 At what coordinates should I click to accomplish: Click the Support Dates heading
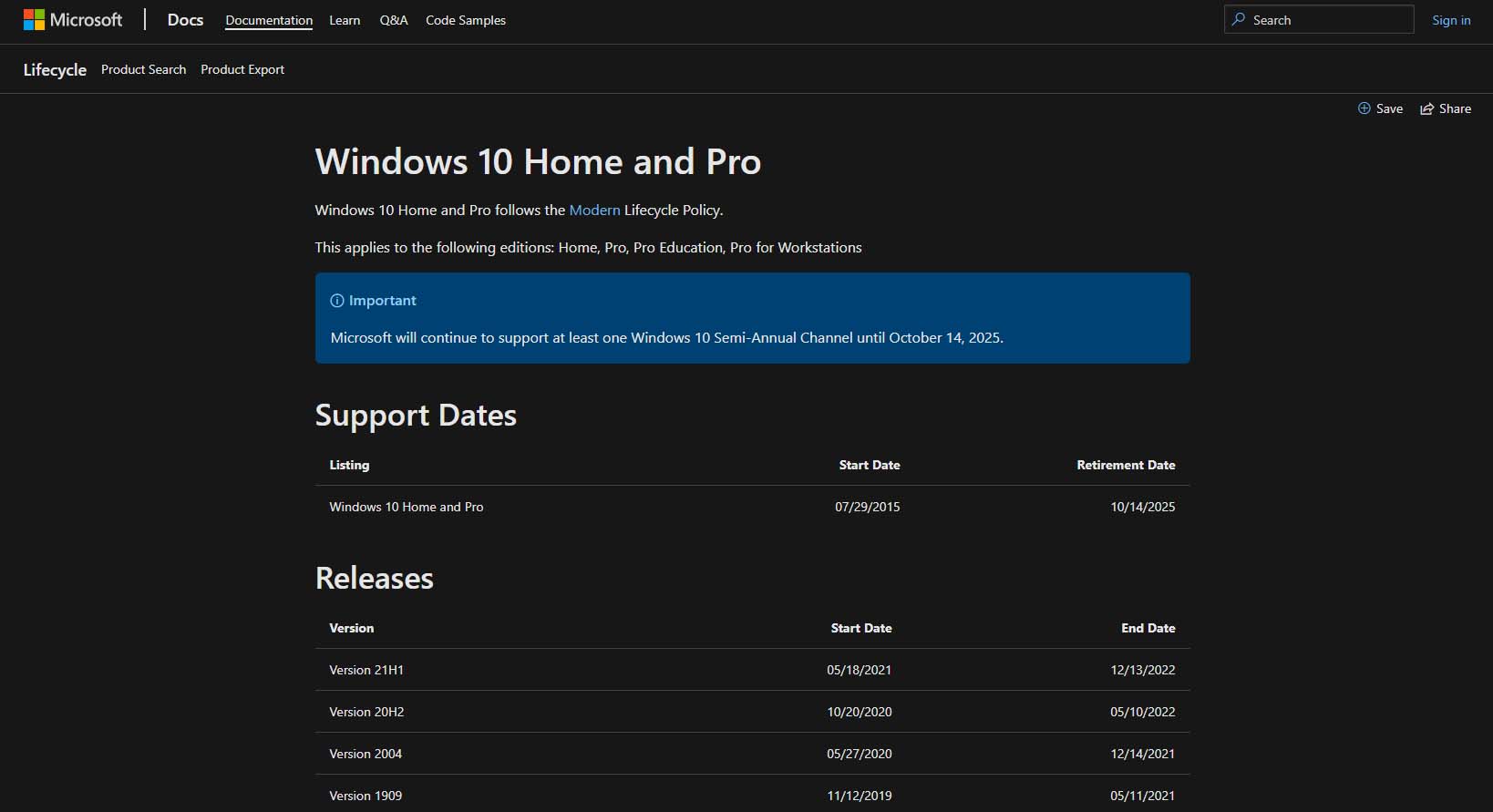point(416,416)
